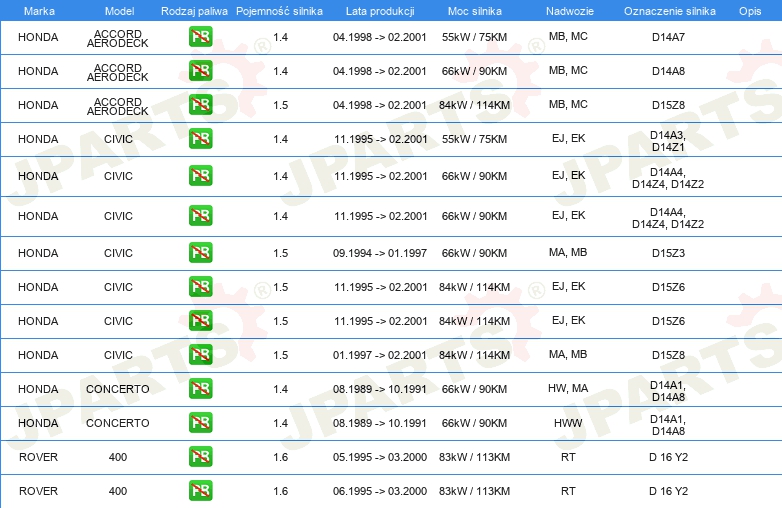Click fuel icon in Civic D14A3 row

(200, 139)
